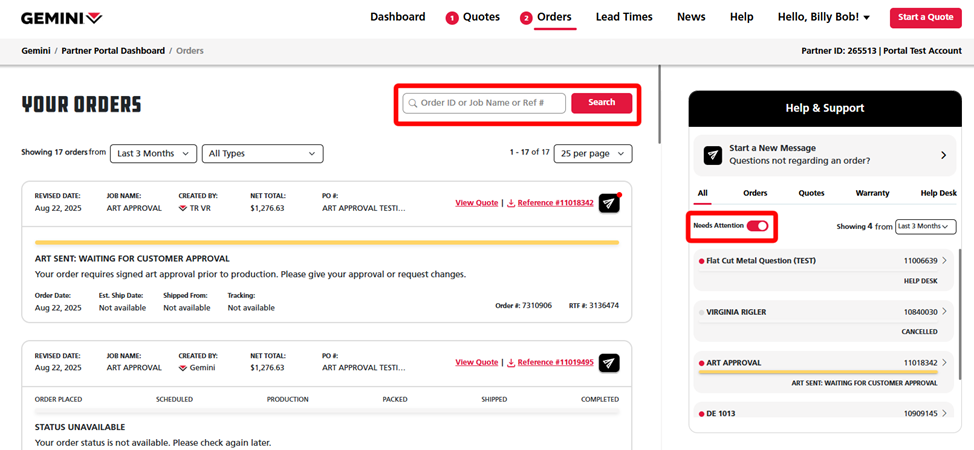
Task: Click the Gemini logo in the header
Action: coord(61,18)
